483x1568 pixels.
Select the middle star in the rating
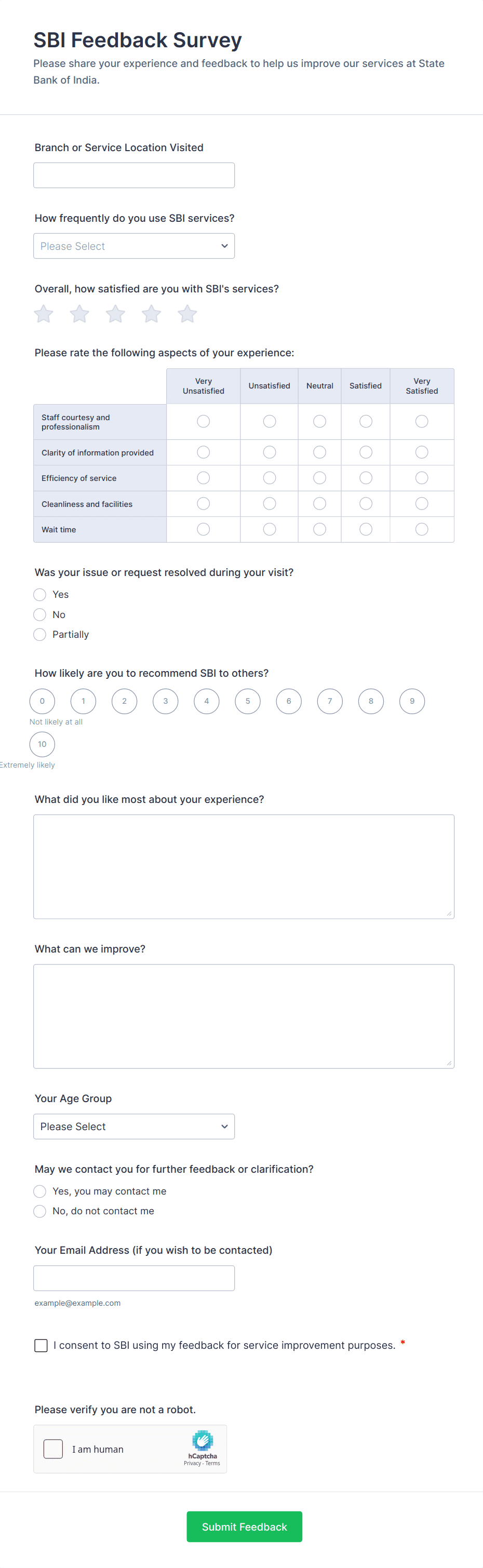click(115, 314)
